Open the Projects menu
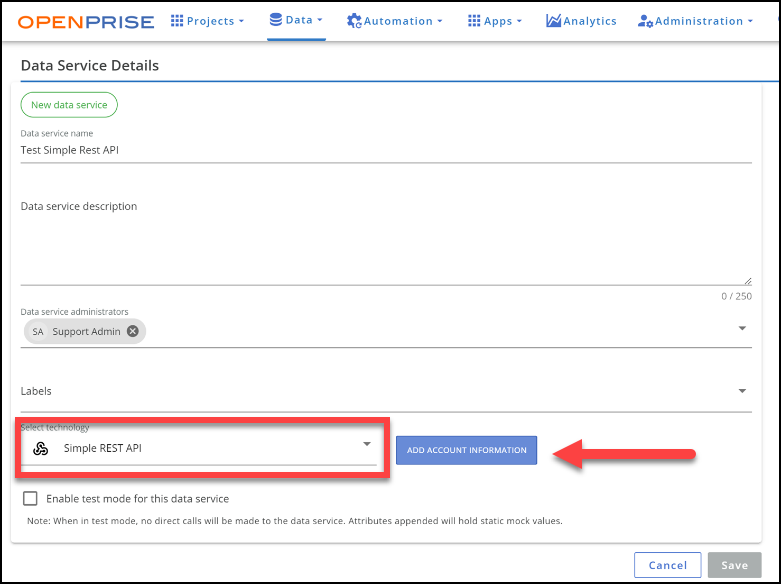The image size is (781, 584). click(208, 21)
